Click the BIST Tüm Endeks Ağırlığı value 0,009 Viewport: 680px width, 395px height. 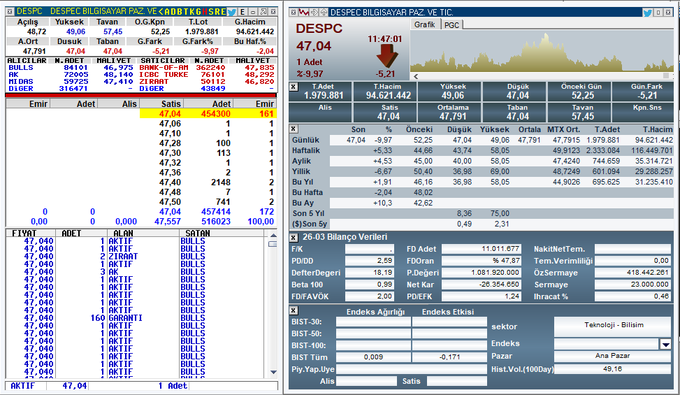pos(373,357)
